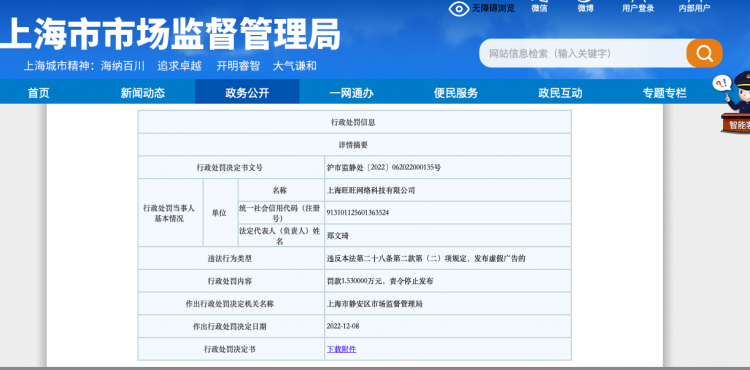Open 政民互动 navigation item
The height and width of the screenshot is (370, 750).
(x=560, y=93)
